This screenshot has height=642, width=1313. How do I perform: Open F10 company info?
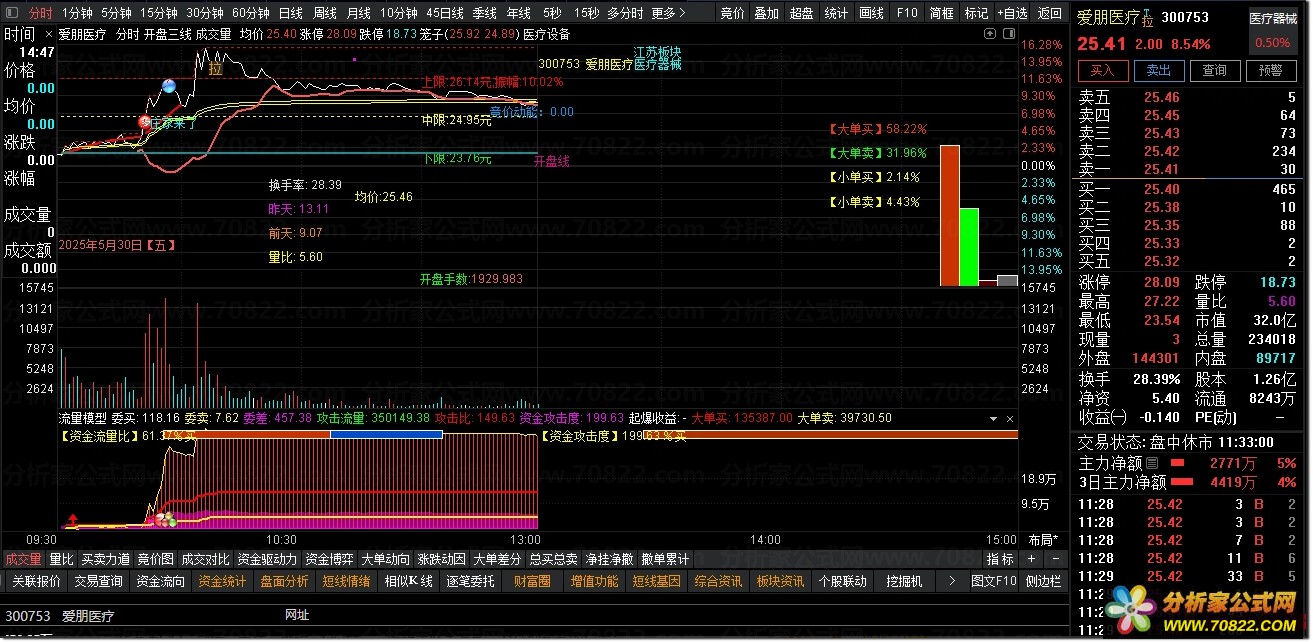click(906, 13)
